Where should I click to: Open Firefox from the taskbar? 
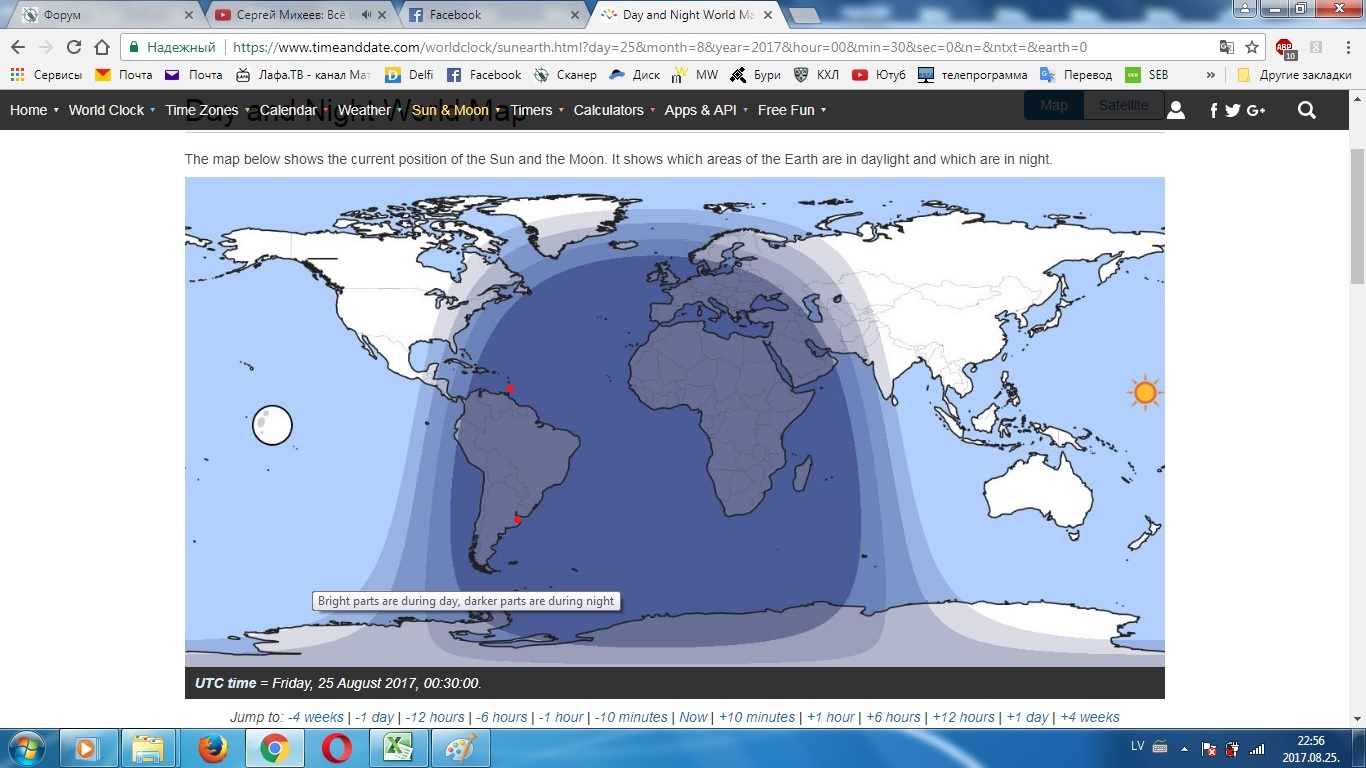[212, 748]
